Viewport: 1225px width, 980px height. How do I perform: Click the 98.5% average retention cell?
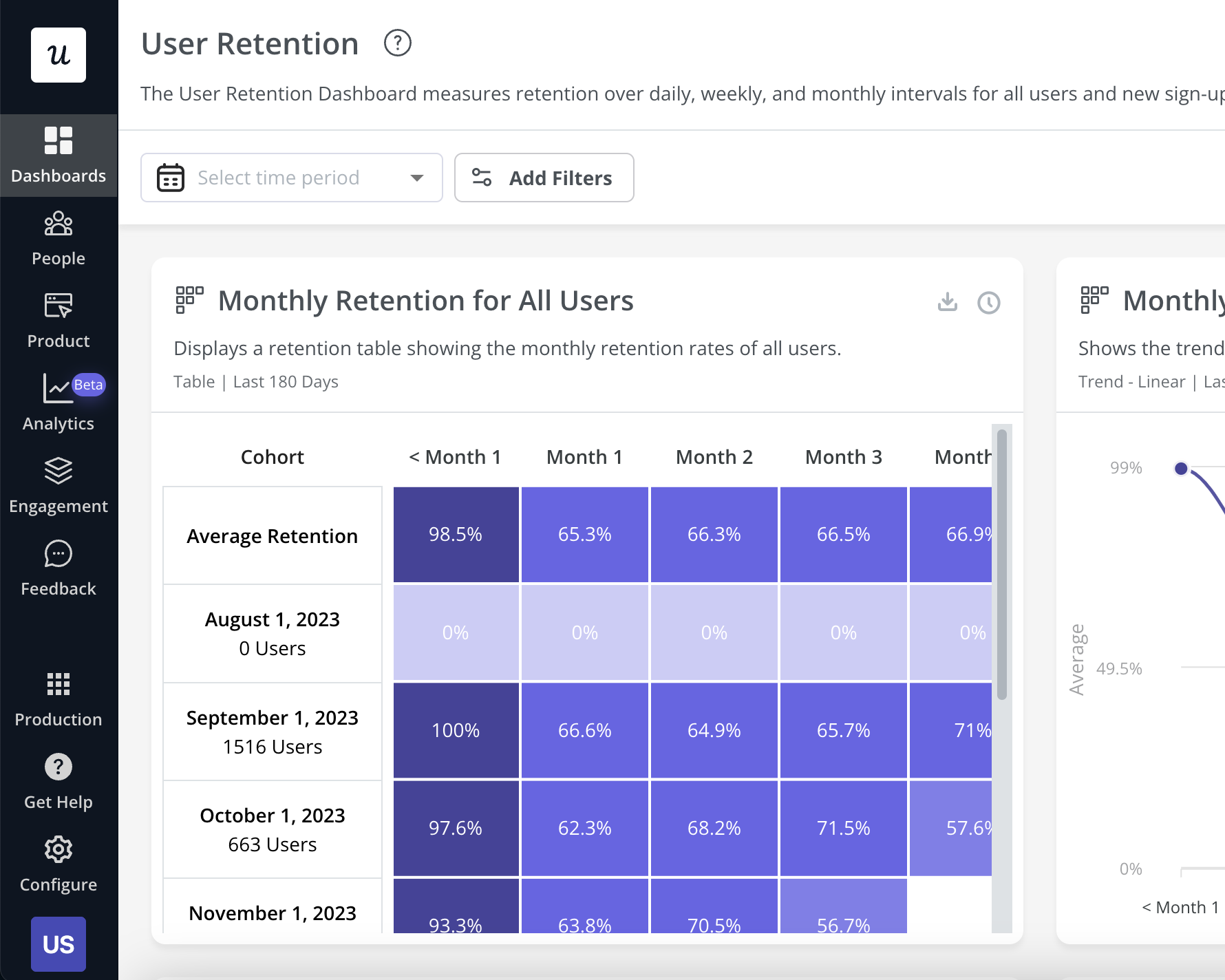point(456,535)
